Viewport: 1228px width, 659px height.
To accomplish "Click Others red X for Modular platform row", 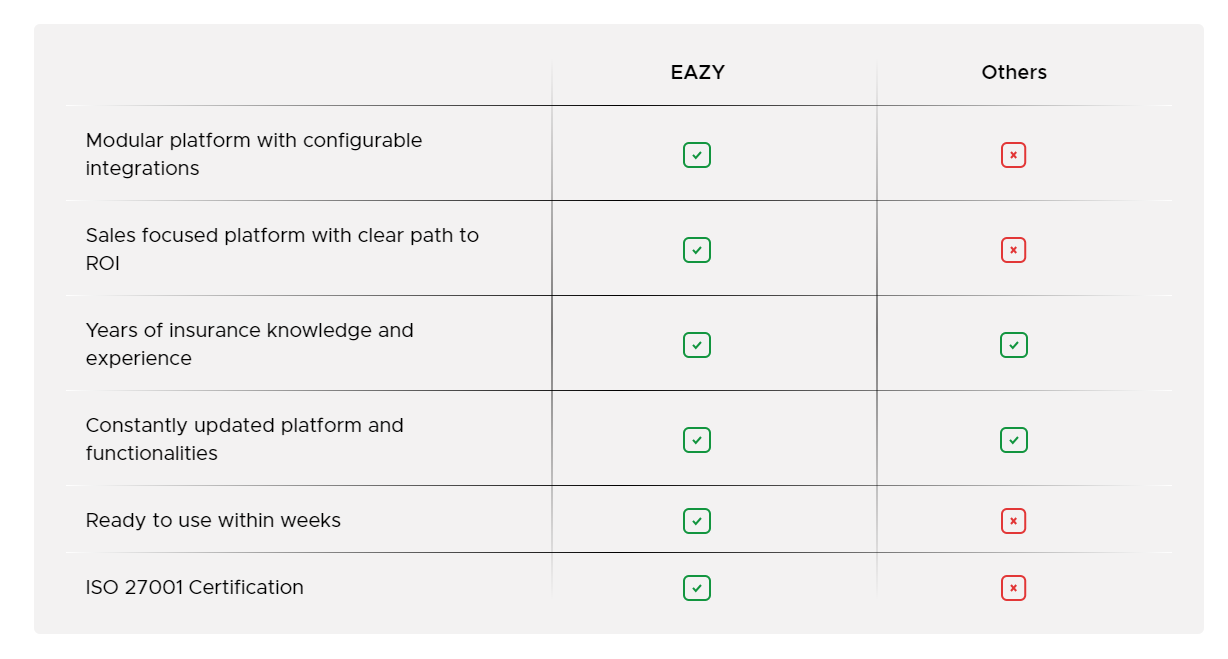I will (1013, 155).
